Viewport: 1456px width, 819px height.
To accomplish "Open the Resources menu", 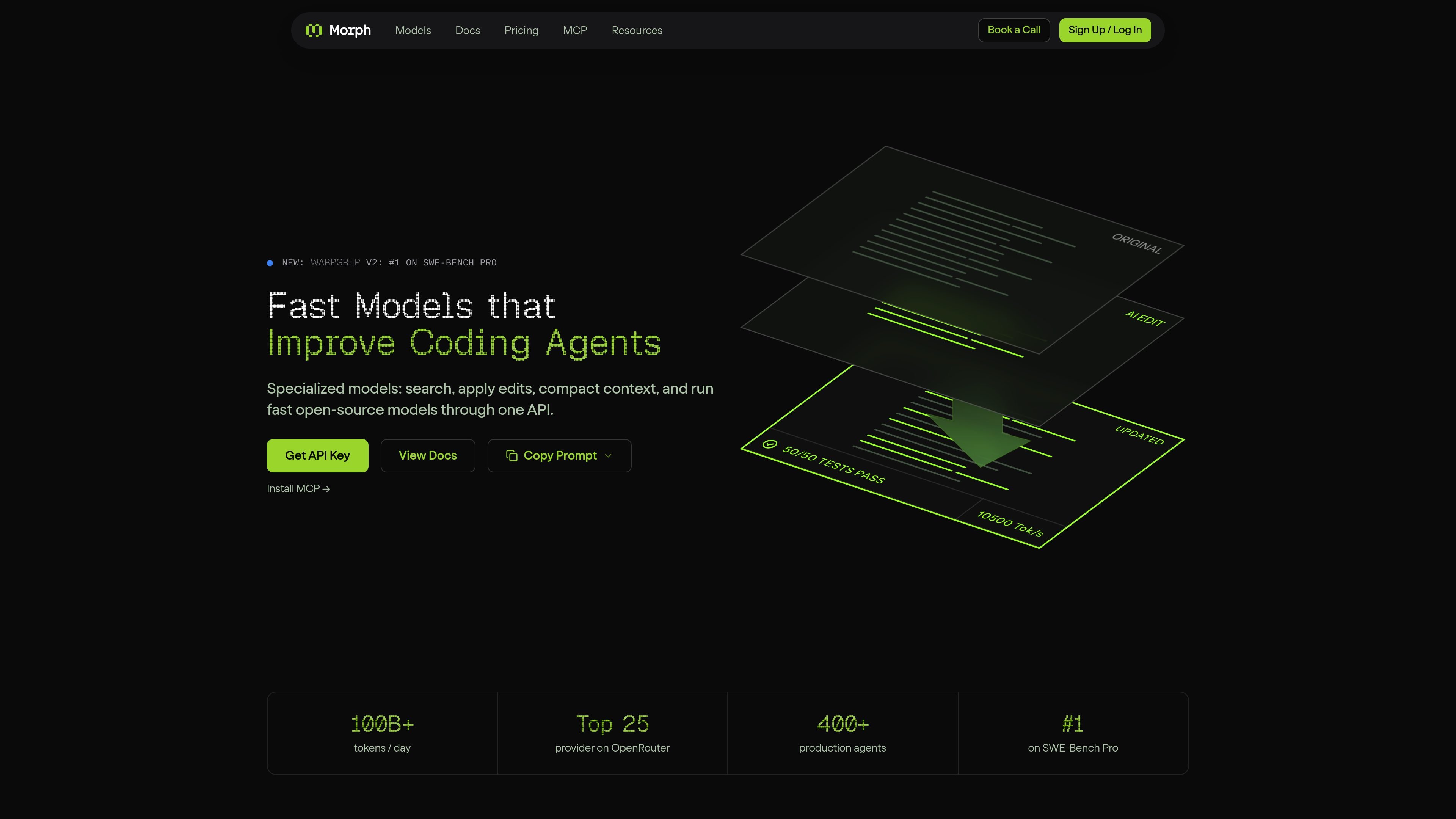I will pyautogui.click(x=637, y=30).
